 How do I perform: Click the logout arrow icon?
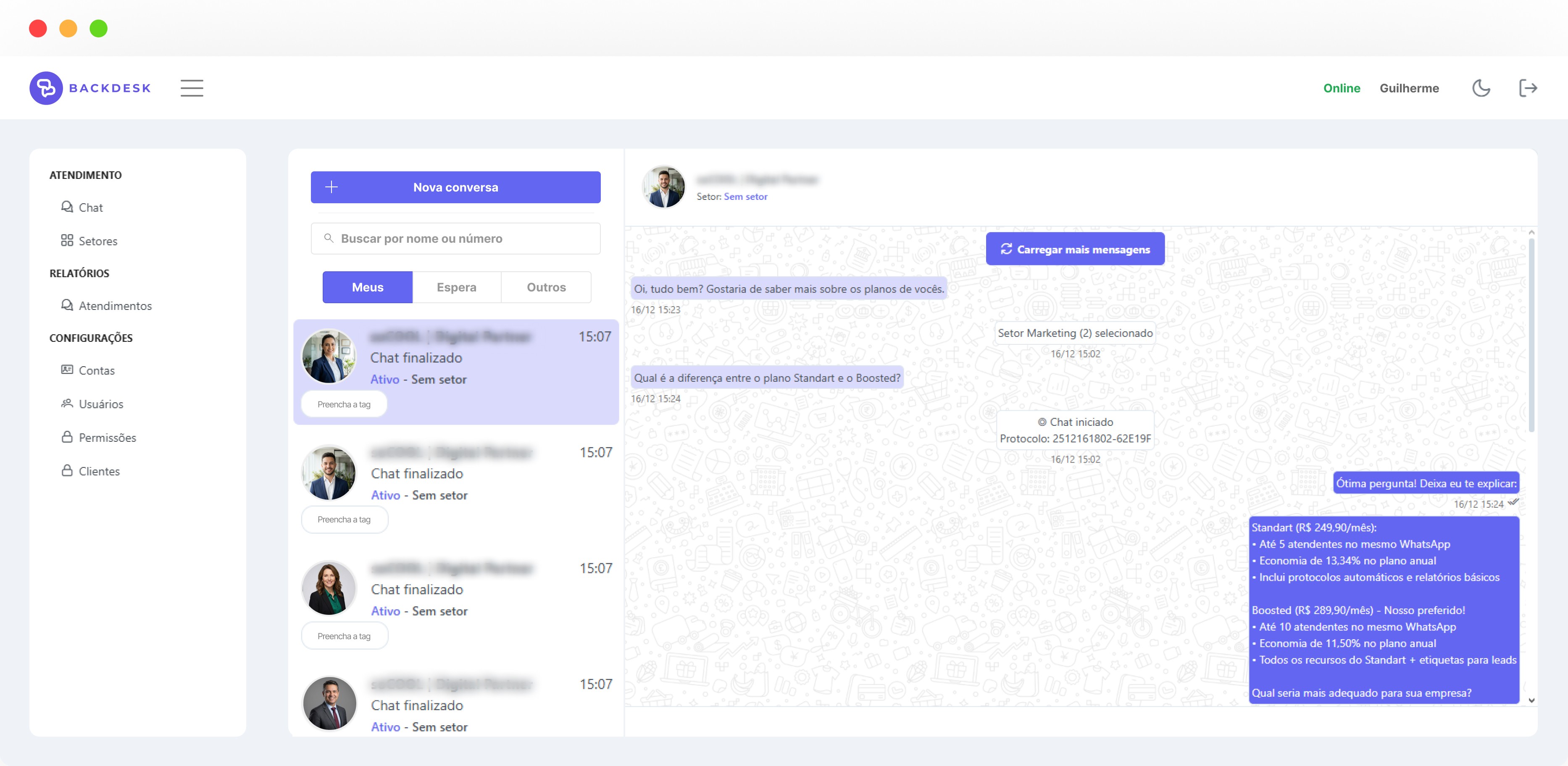click(1527, 88)
